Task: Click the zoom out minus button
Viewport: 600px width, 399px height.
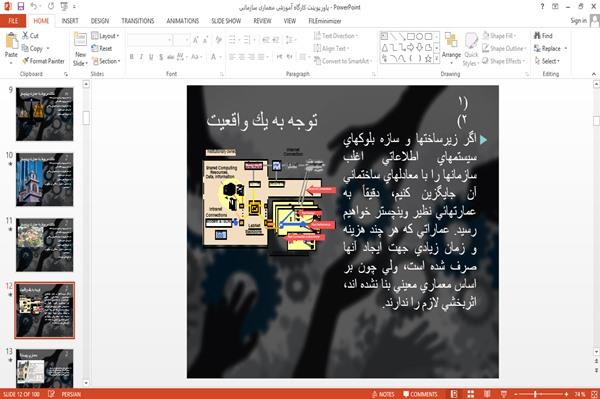Action: (515, 394)
